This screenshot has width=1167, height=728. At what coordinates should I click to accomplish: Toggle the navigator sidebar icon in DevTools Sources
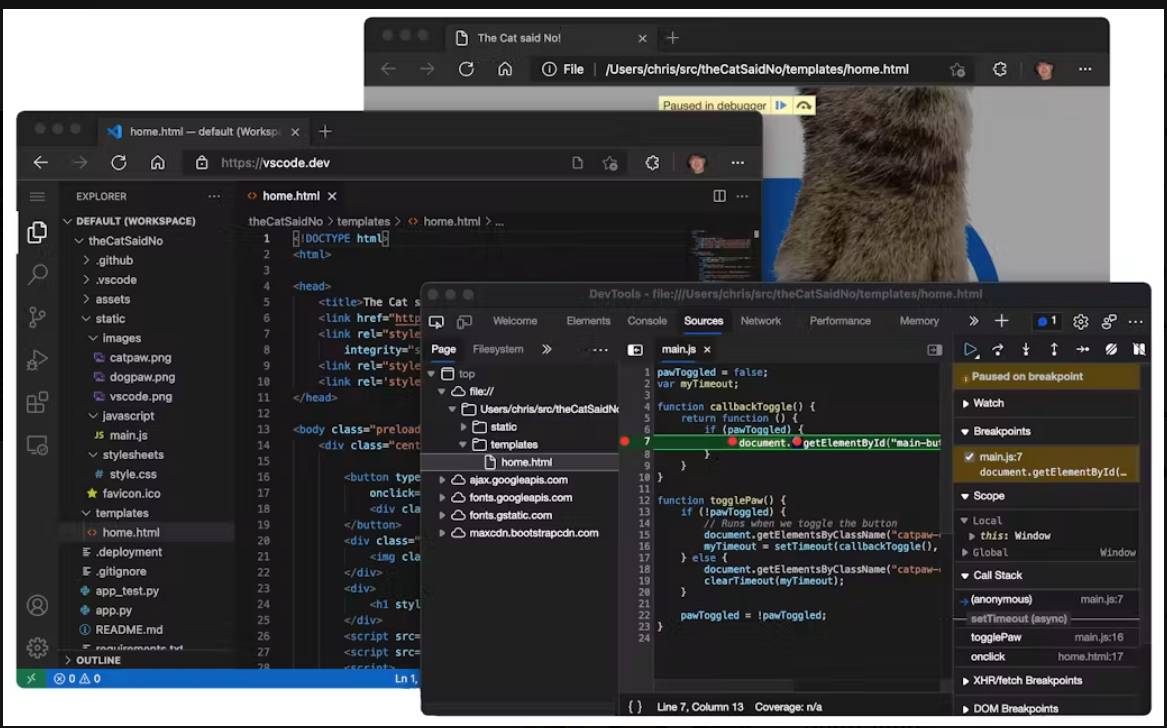click(x=635, y=350)
